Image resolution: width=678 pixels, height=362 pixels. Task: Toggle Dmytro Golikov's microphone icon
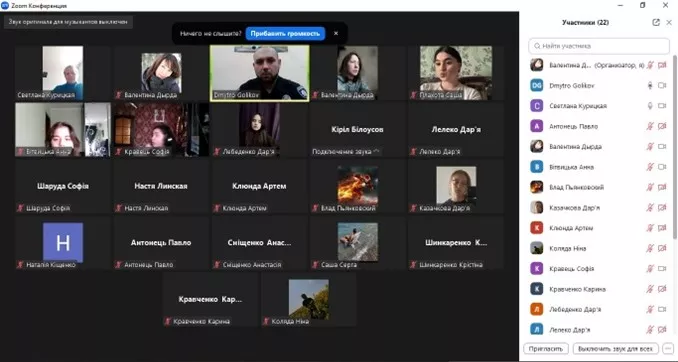coord(649,86)
